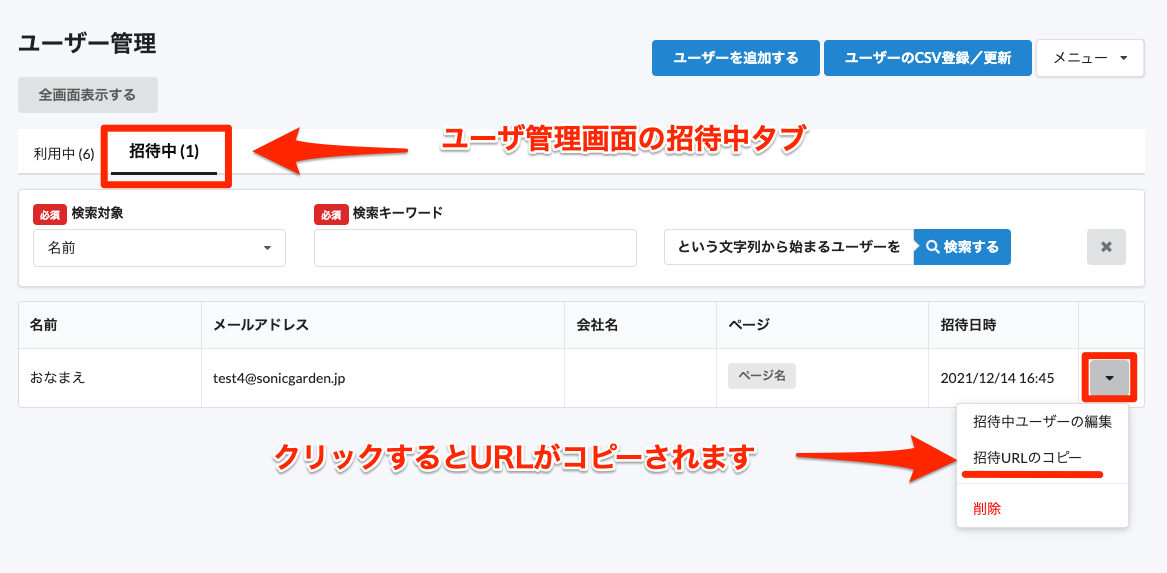Open the という文字列から始まるユーザーを match selector

[788, 247]
